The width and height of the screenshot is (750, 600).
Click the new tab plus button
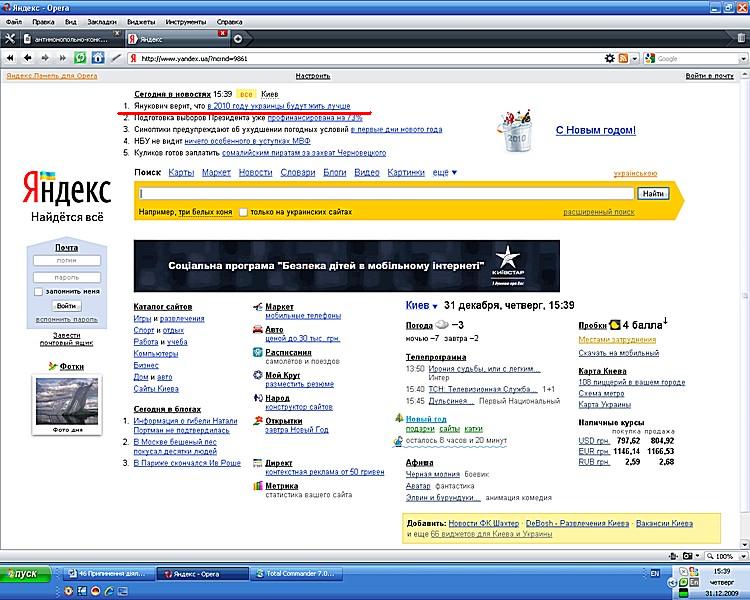pyautogui.click(x=237, y=38)
